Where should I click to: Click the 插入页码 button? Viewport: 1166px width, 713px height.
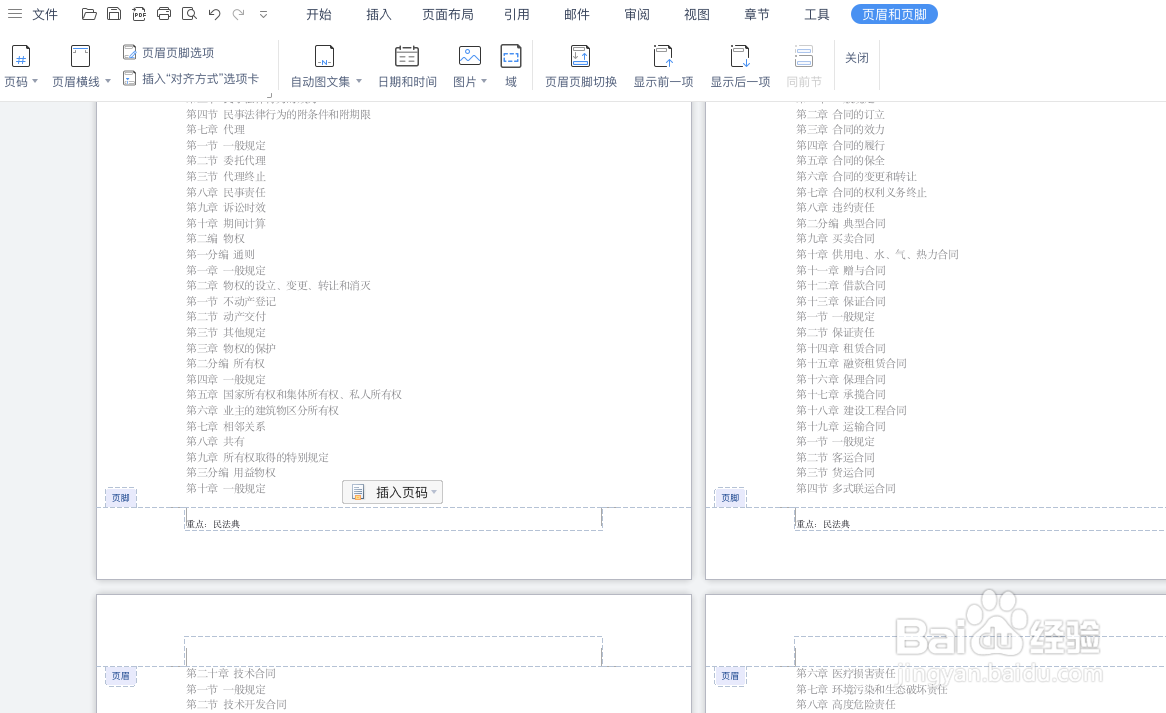[393, 492]
